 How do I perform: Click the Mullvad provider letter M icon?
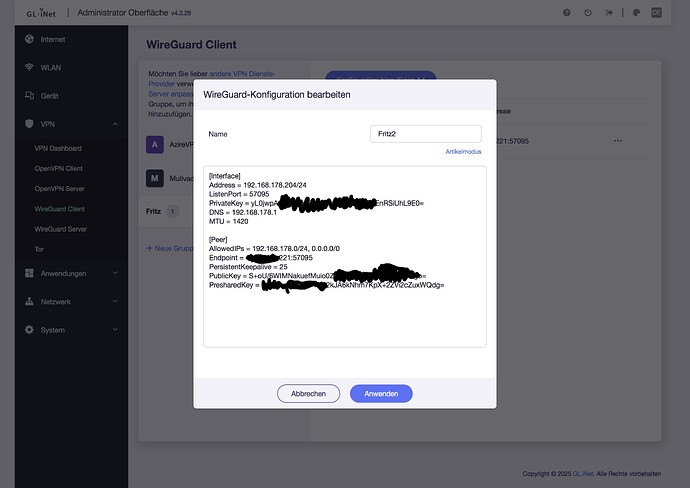tap(154, 178)
